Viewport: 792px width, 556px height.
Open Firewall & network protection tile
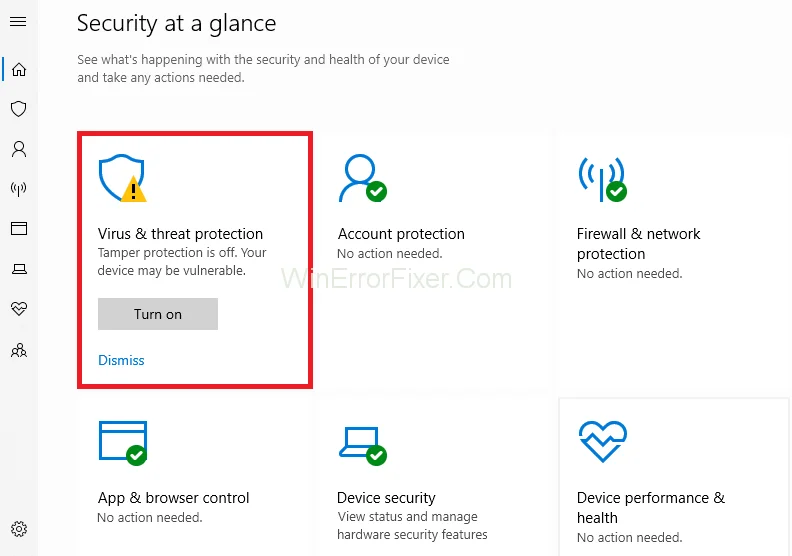pyautogui.click(x=638, y=243)
